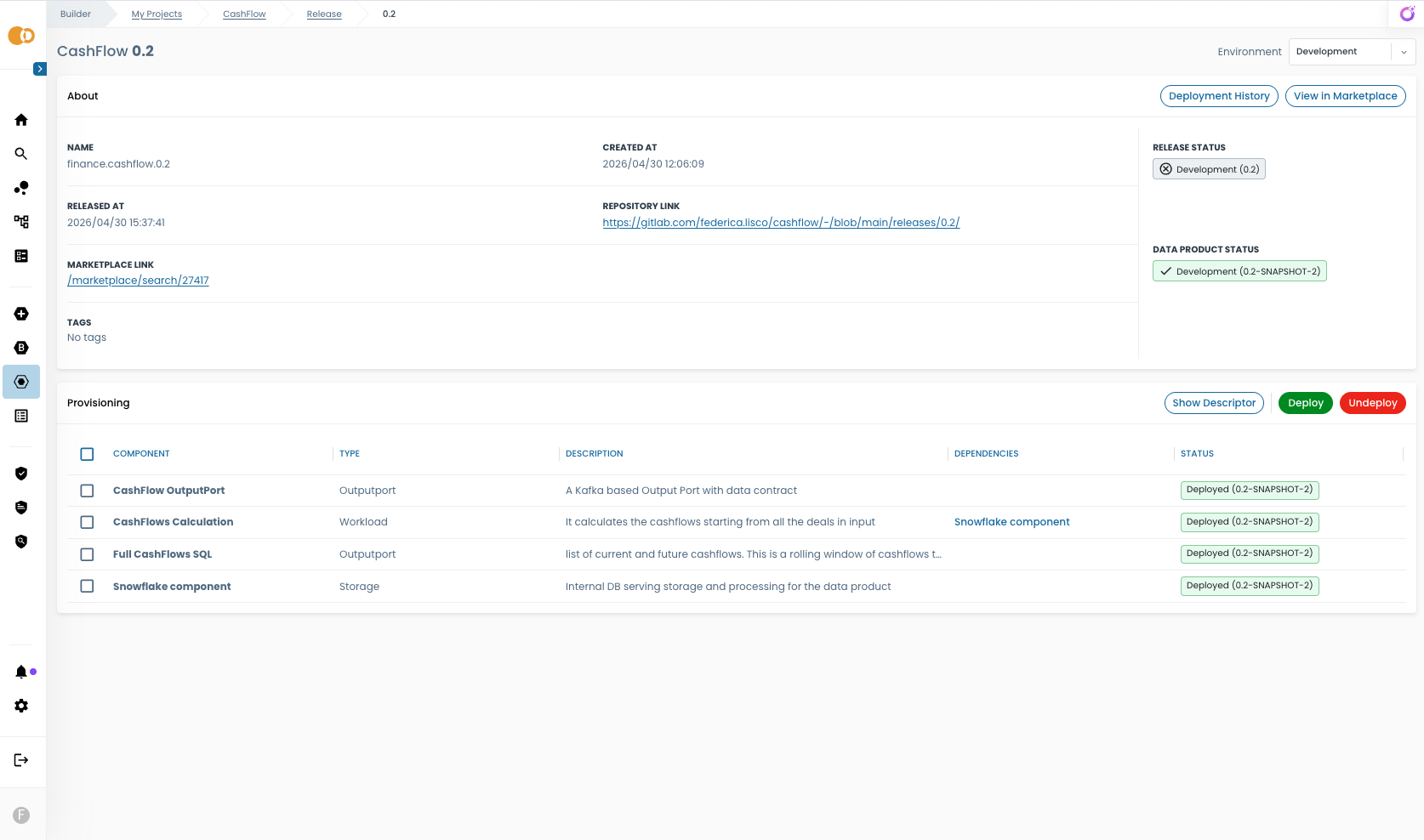Open the shield with magnifier icon

click(21, 542)
